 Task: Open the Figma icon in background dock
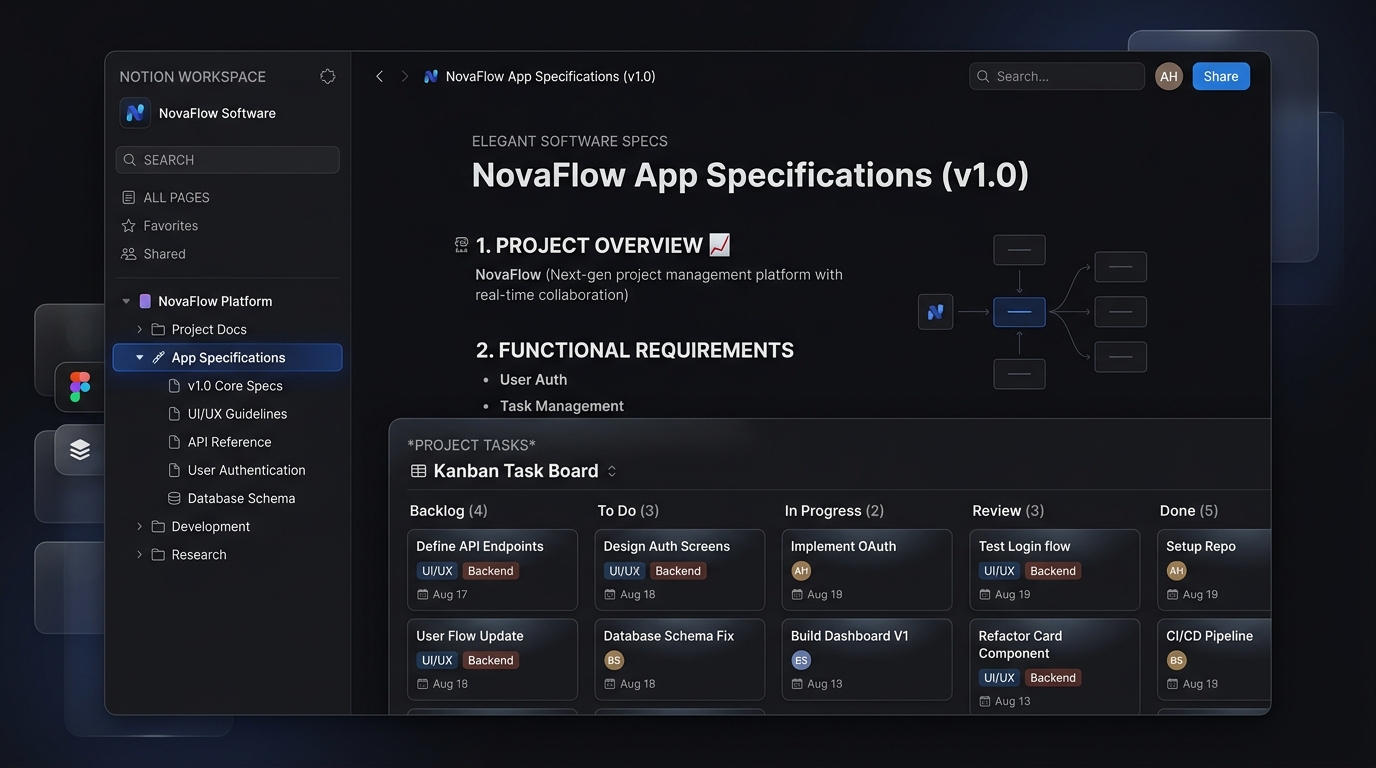click(x=80, y=387)
